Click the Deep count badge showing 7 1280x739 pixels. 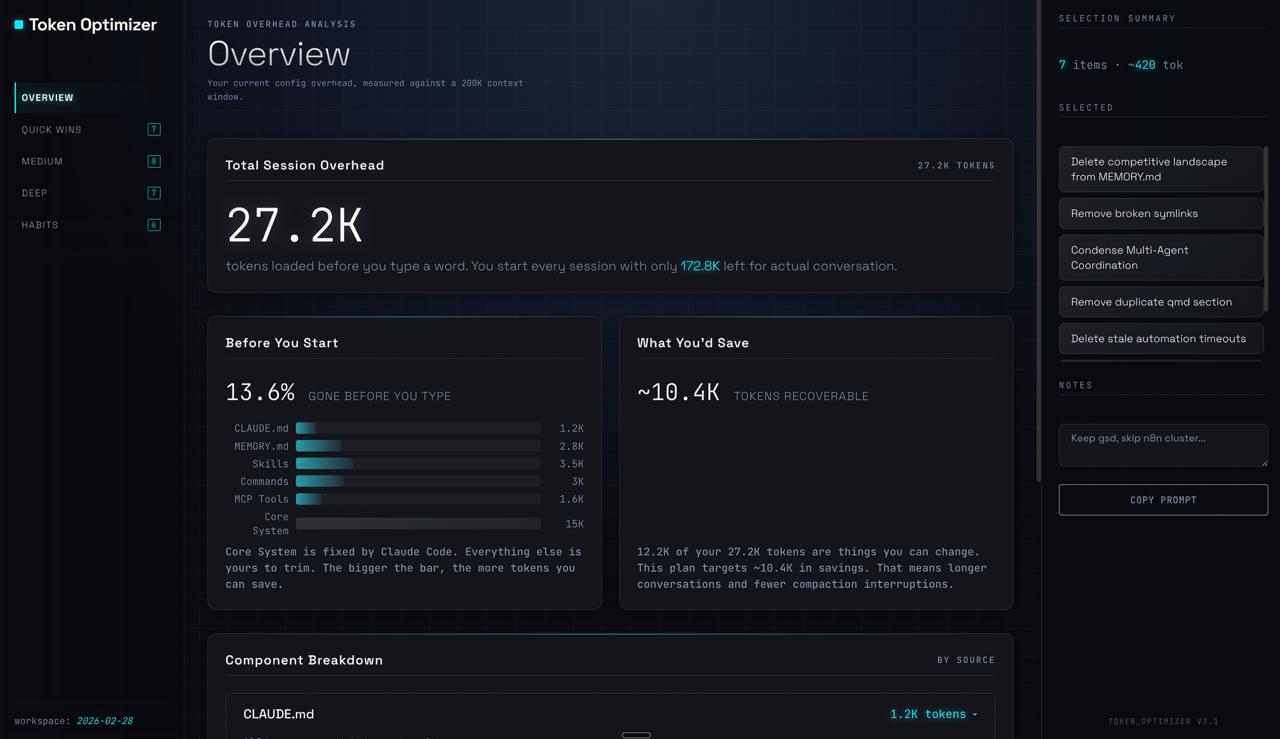point(154,193)
